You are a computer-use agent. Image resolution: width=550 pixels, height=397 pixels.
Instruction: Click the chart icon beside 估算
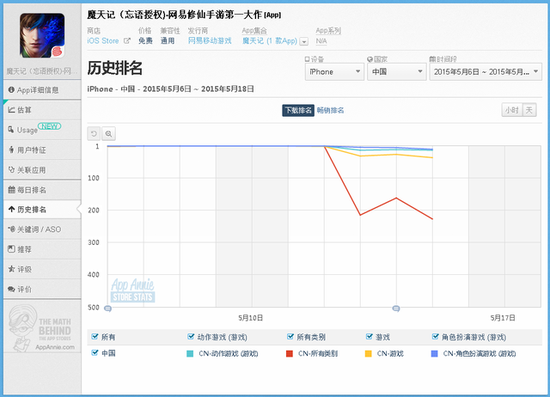(11, 110)
